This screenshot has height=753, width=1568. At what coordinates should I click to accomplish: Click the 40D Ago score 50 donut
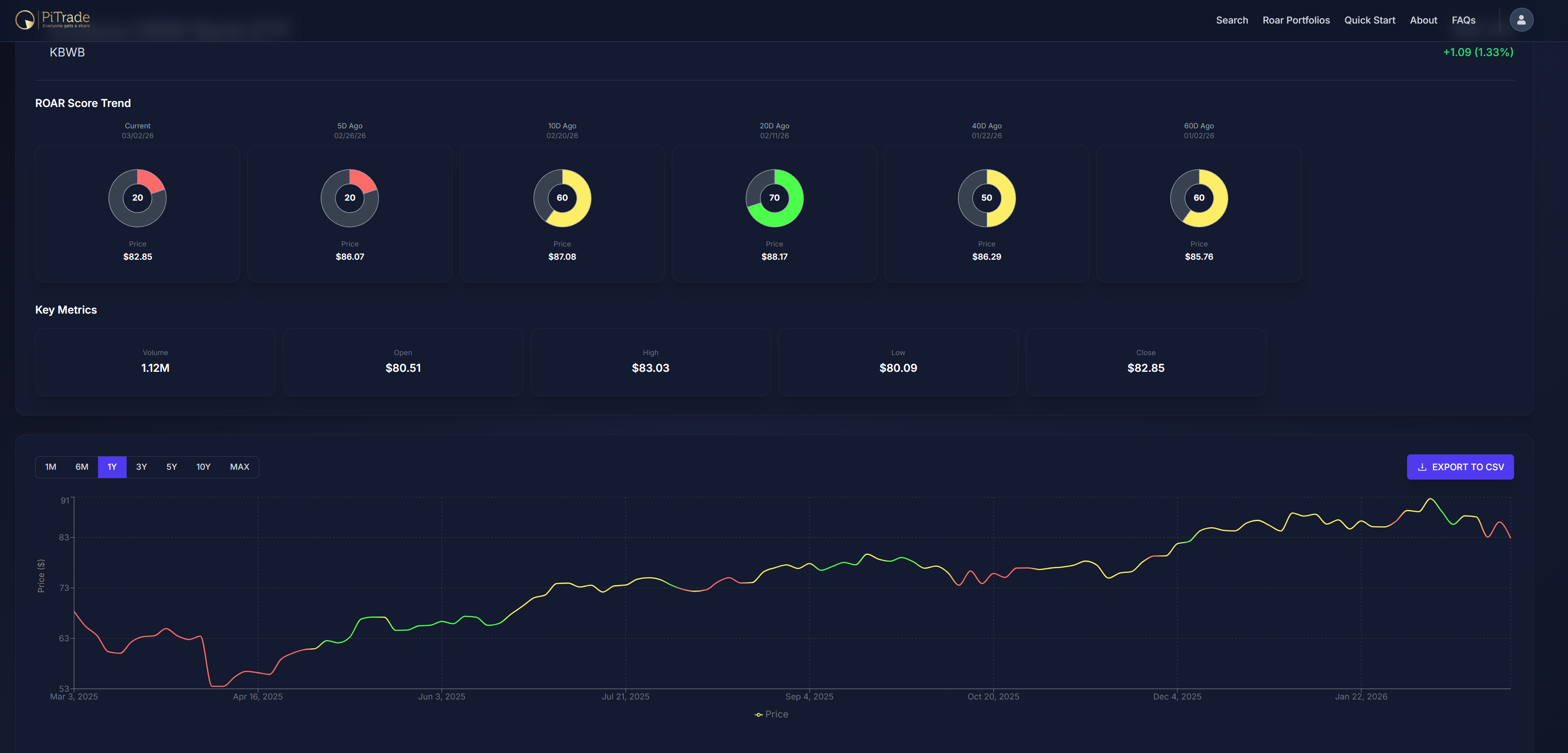(986, 198)
